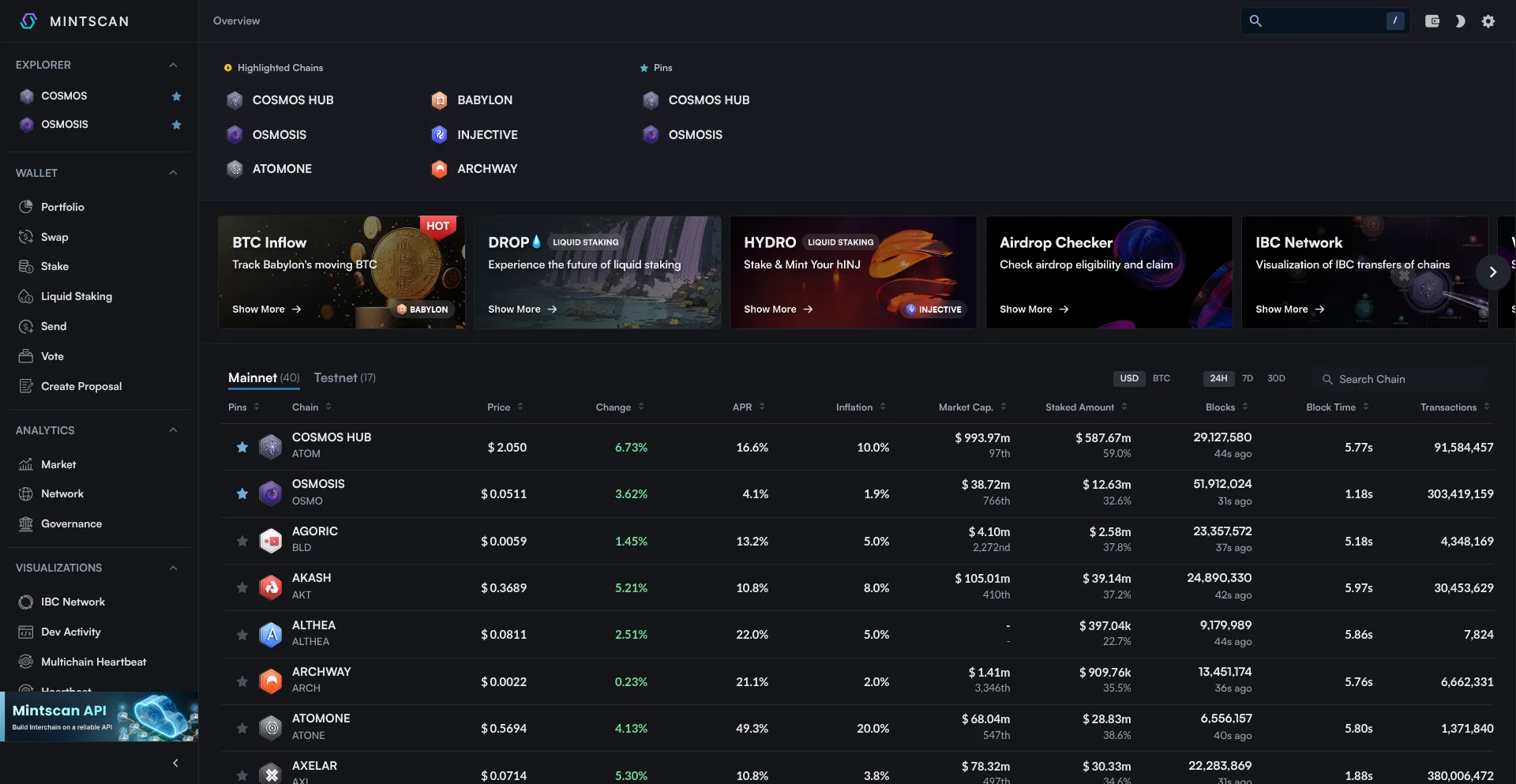Select BTC currency option

(x=1161, y=379)
